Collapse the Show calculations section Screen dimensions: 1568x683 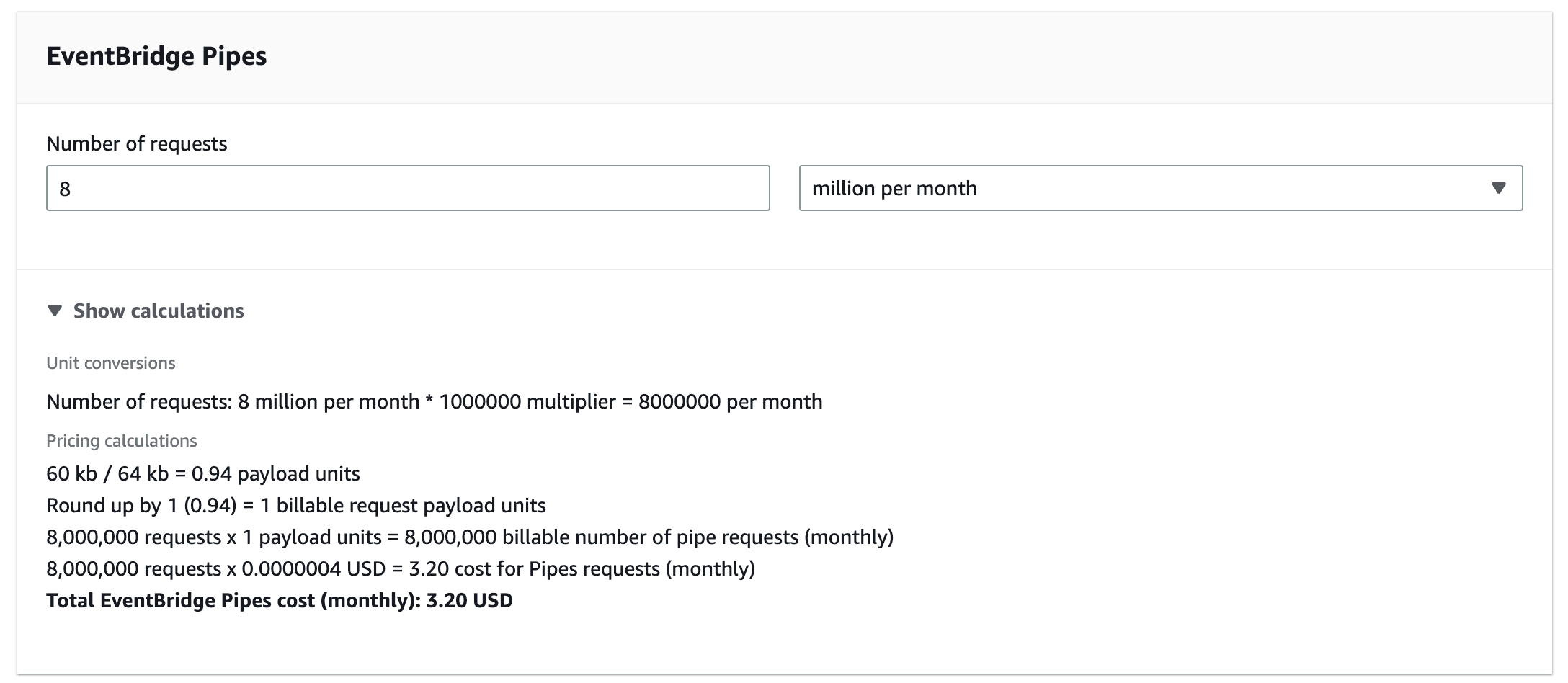146,311
